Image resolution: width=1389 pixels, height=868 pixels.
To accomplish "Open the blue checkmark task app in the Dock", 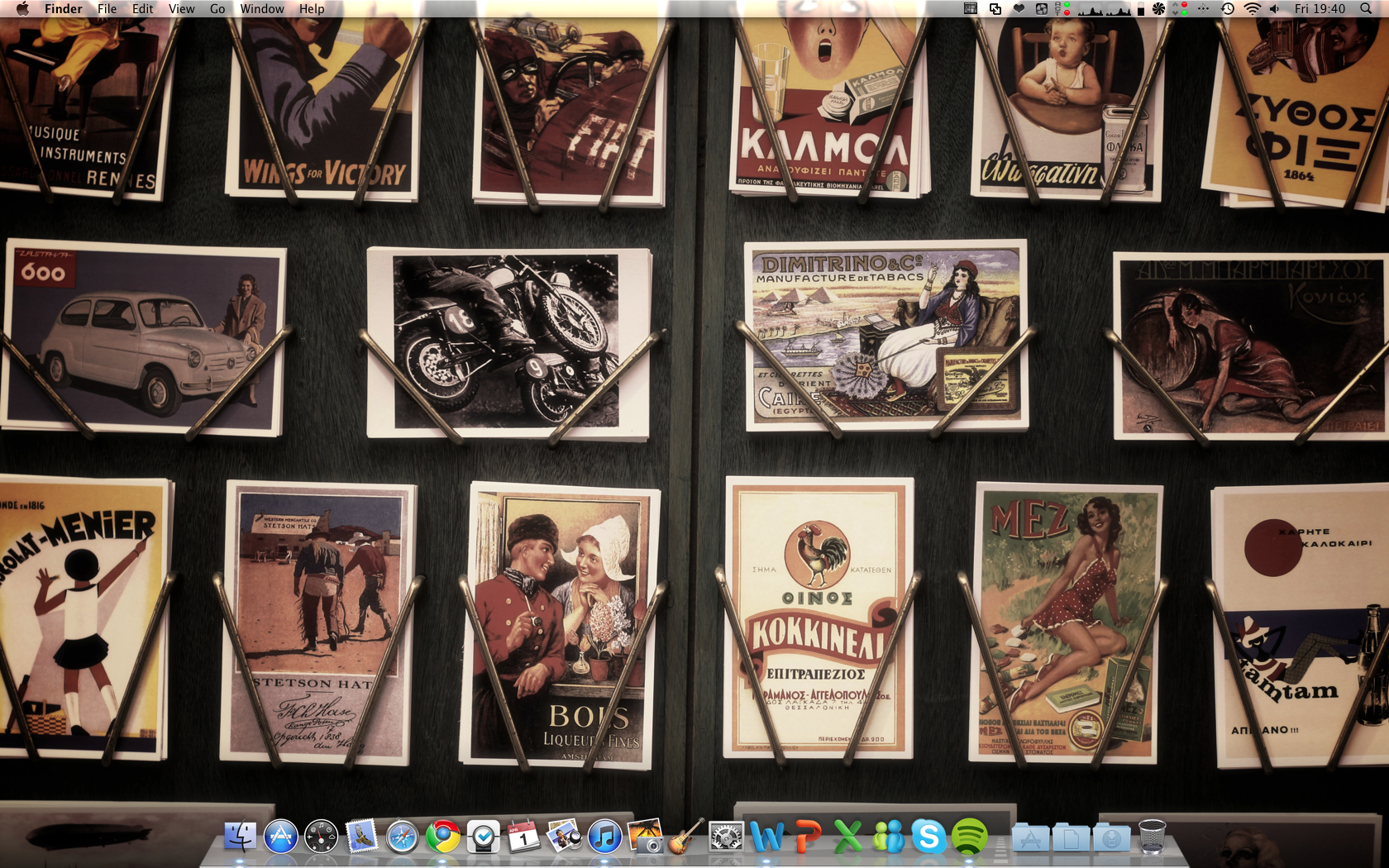I will [x=484, y=837].
